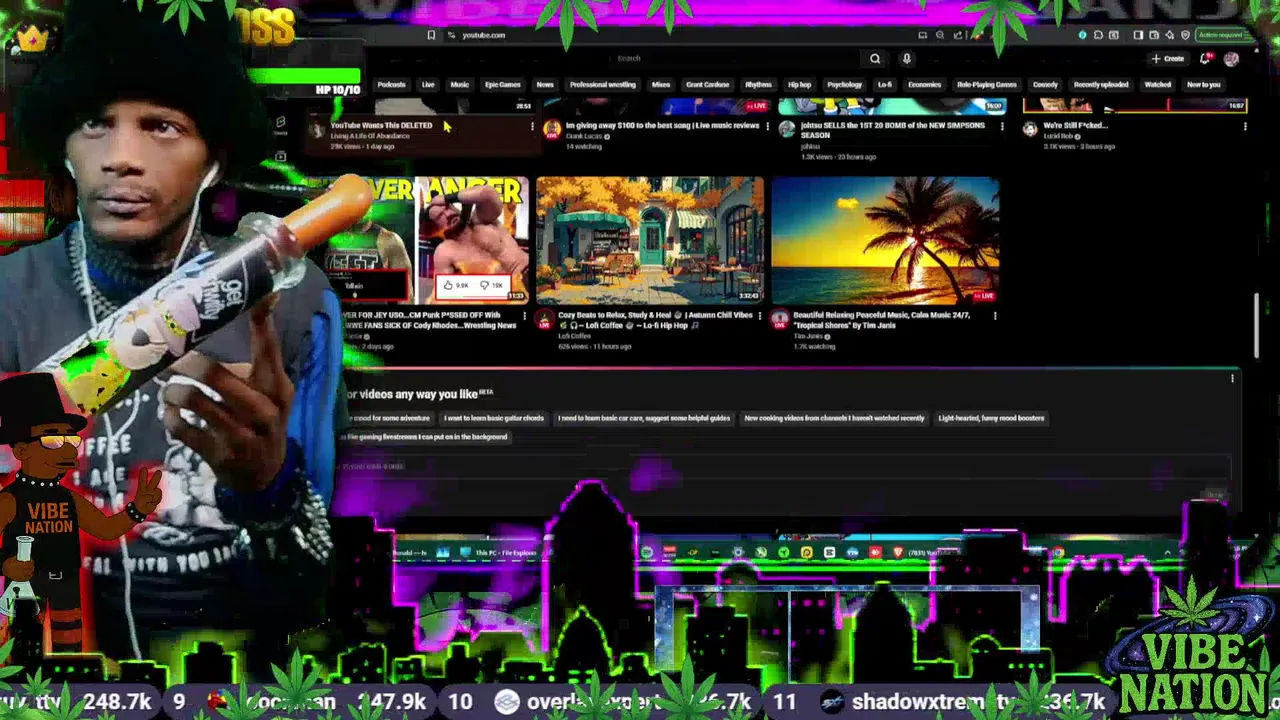Click the describe-video prompt input

[785, 467]
